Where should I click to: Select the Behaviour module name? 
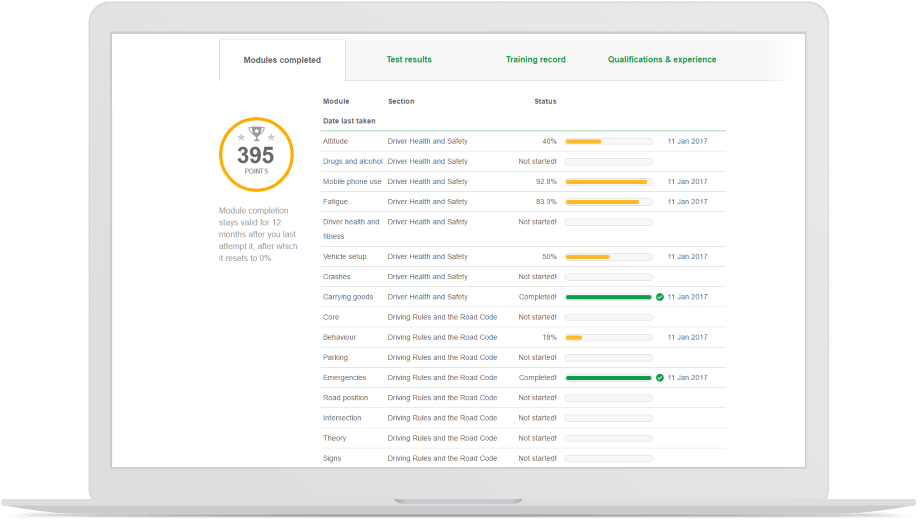pyautogui.click(x=339, y=337)
